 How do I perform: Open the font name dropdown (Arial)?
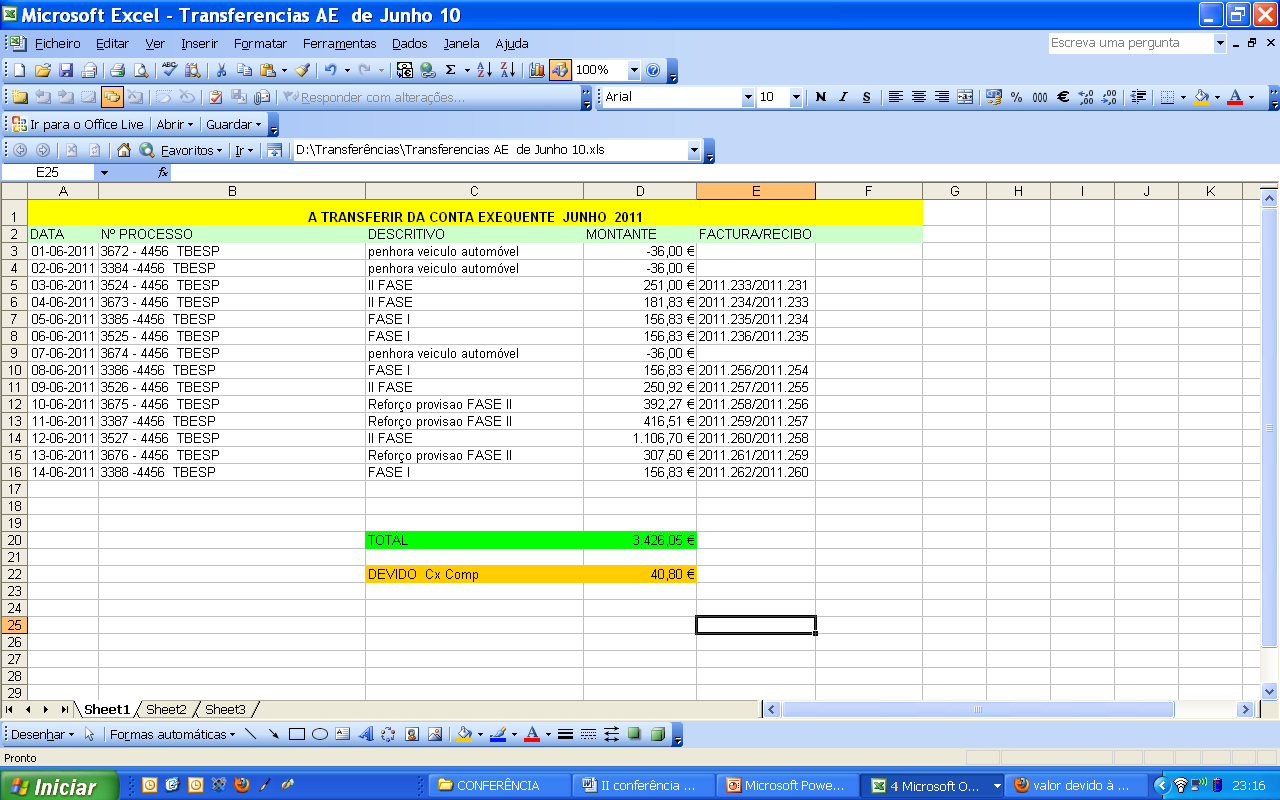[748, 97]
